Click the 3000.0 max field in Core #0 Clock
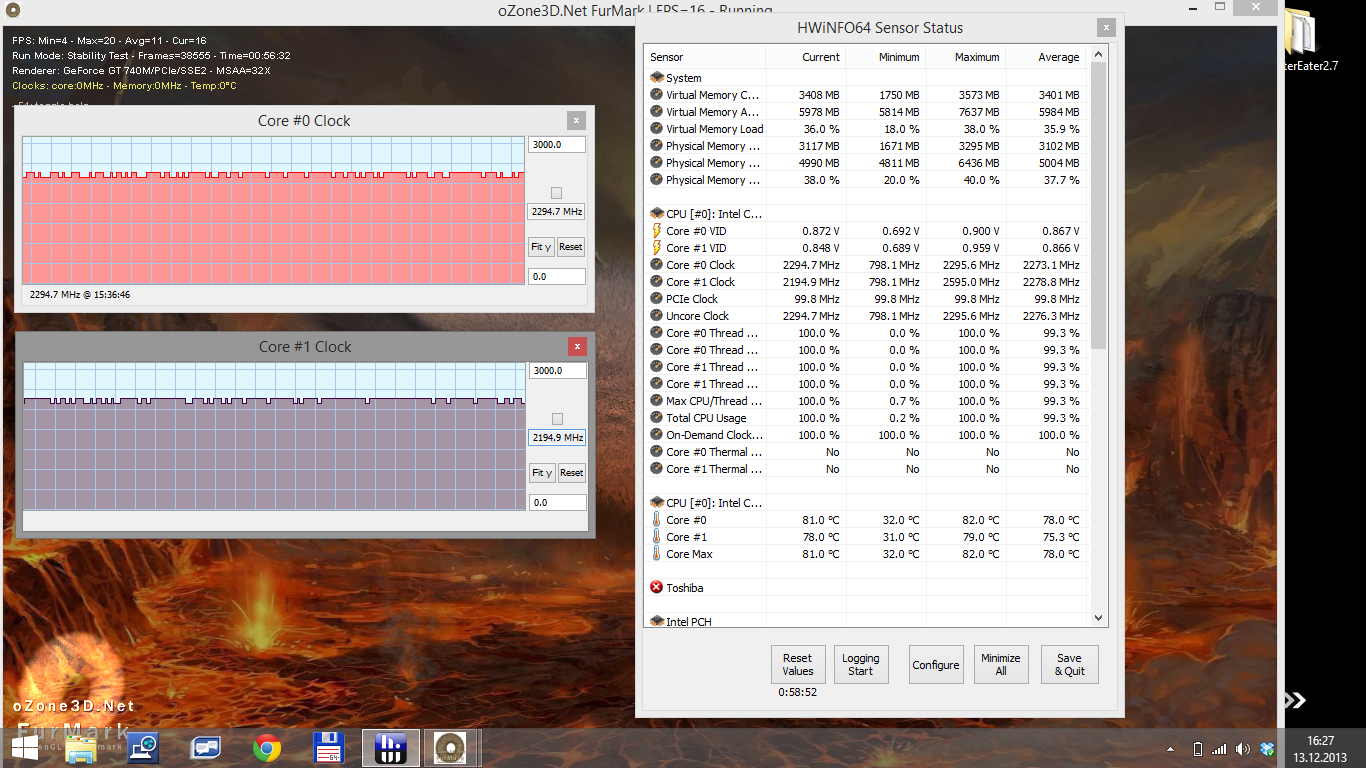This screenshot has width=1366, height=768. pyautogui.click(x=556, y=145)
